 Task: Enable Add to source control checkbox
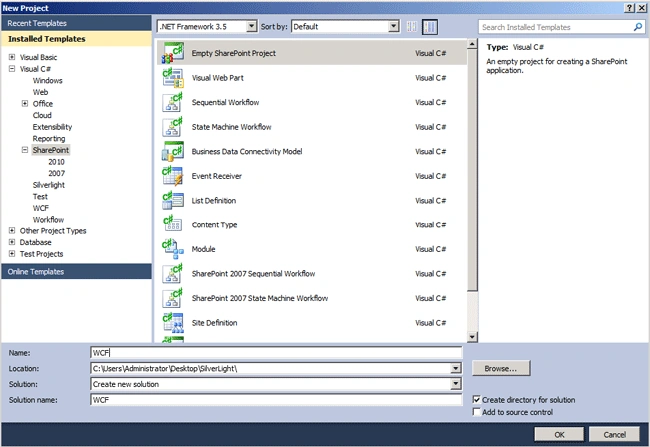[477, 412]
